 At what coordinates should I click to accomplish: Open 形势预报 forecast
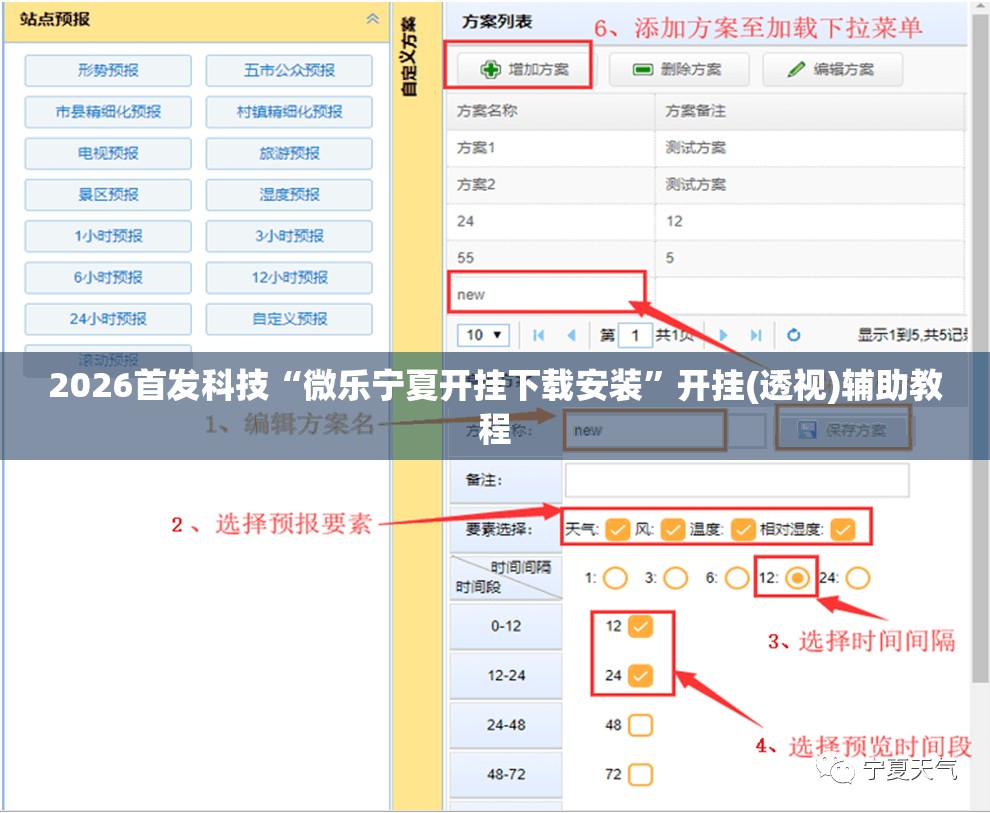pos(108,70)
